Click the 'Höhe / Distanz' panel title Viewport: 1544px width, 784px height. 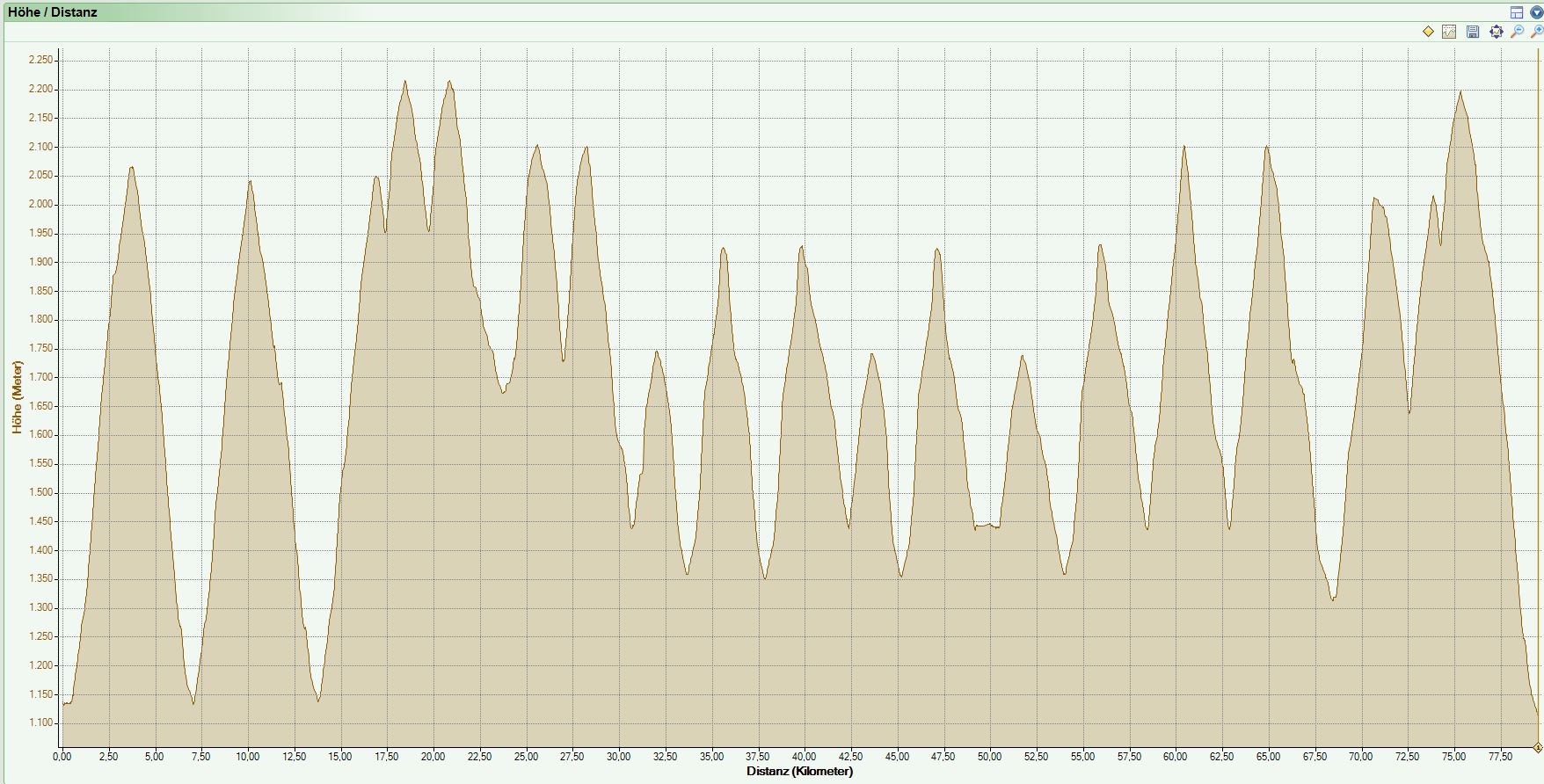tap(53, 12)
